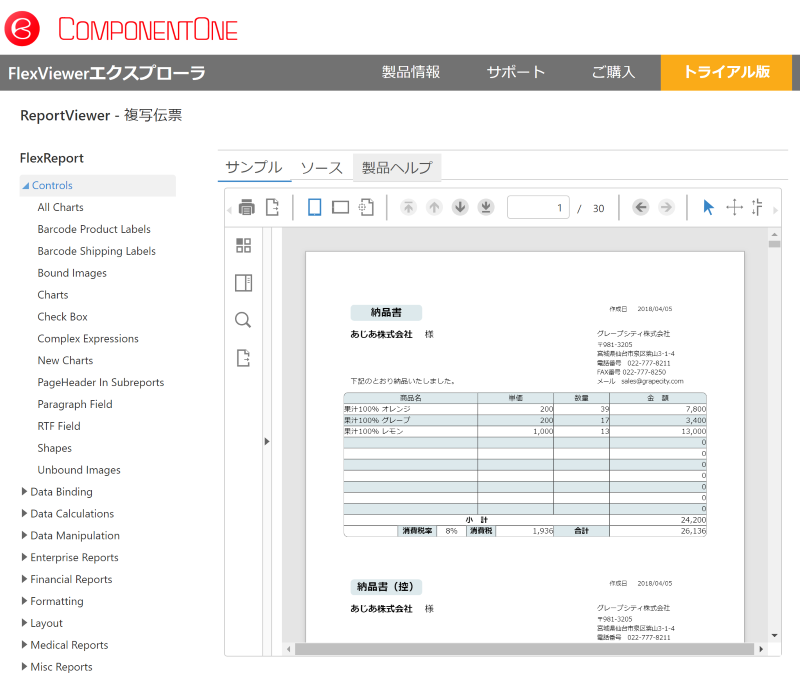Switch to the サンプル tab
Viewport: 800px width, 673px height.
254,167
